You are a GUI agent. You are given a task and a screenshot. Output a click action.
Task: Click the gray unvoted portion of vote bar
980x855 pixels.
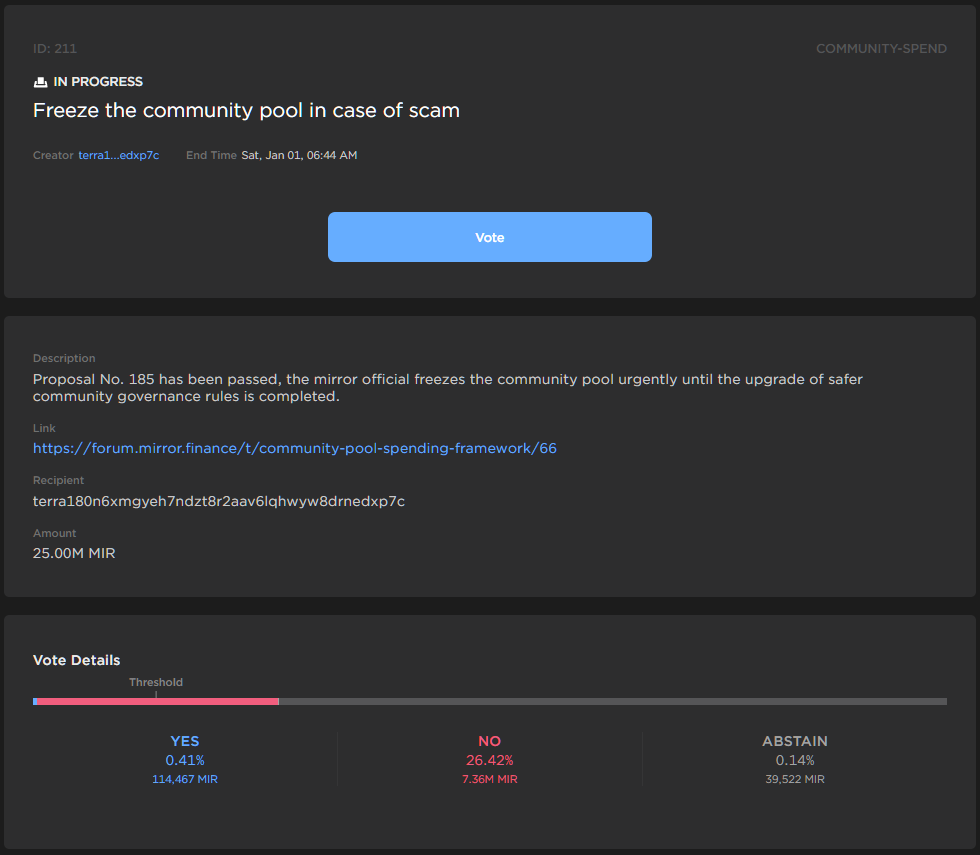[612, 702]
